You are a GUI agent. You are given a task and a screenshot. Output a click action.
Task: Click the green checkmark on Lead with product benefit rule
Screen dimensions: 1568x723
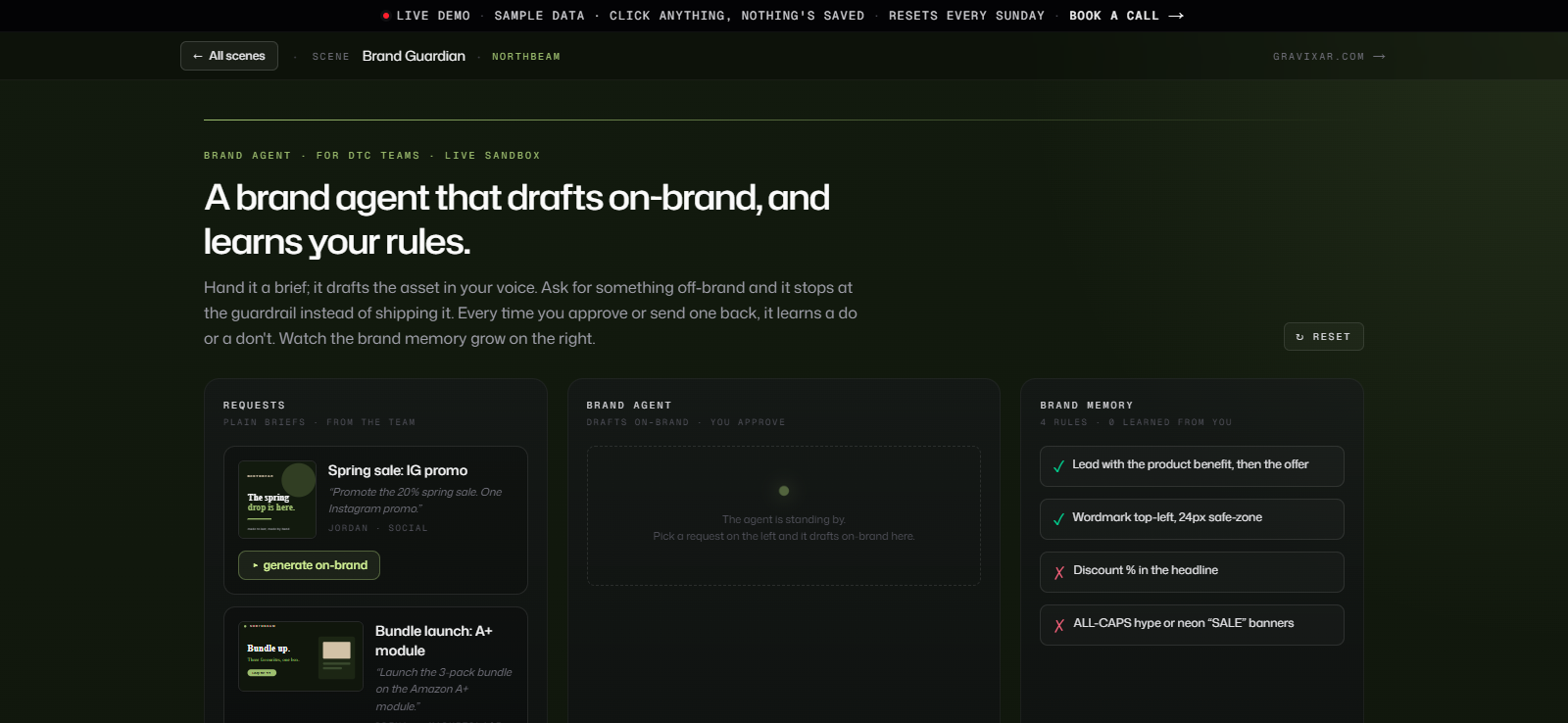pos(1058,466)
